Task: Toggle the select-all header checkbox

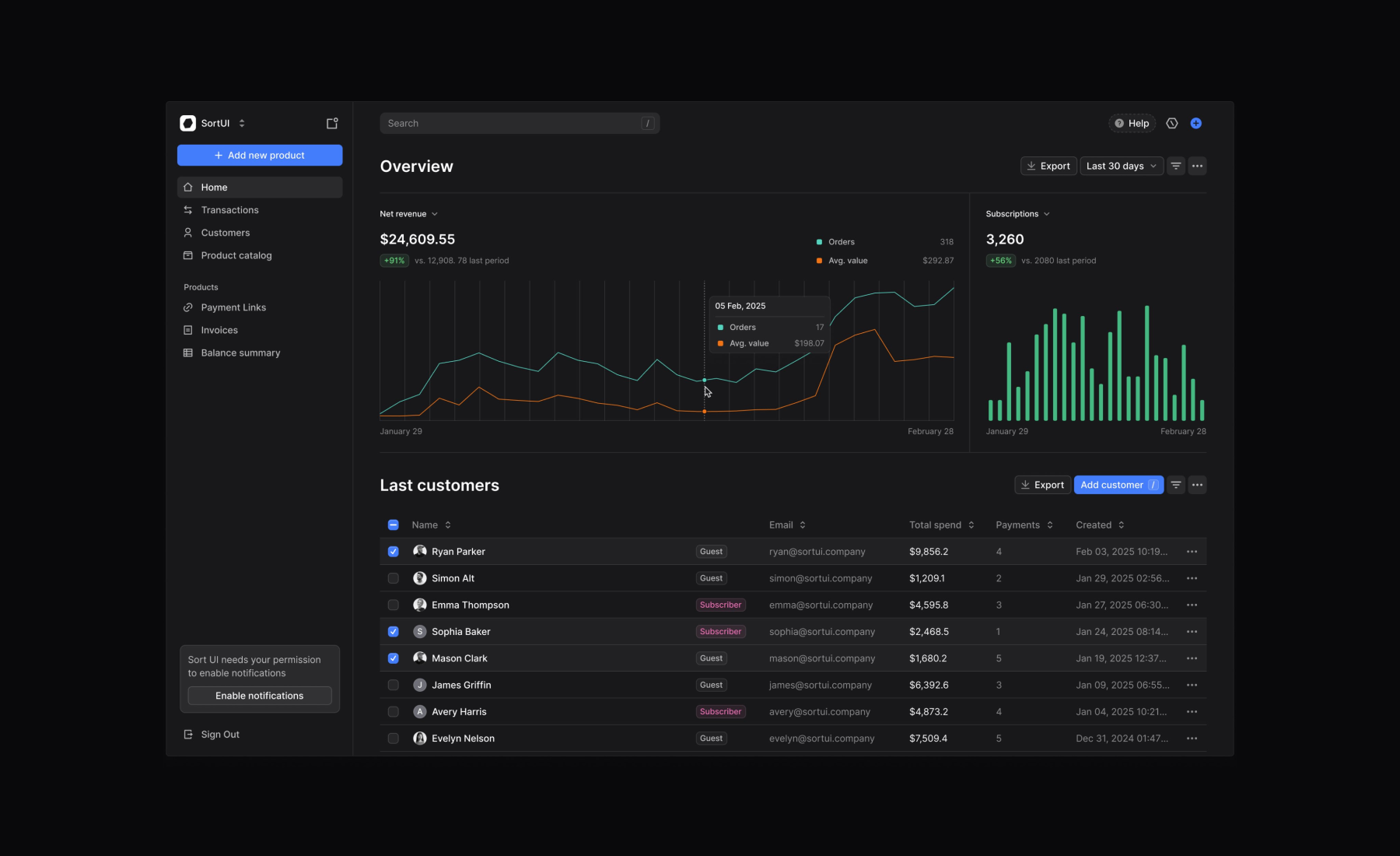Action: 394,525
